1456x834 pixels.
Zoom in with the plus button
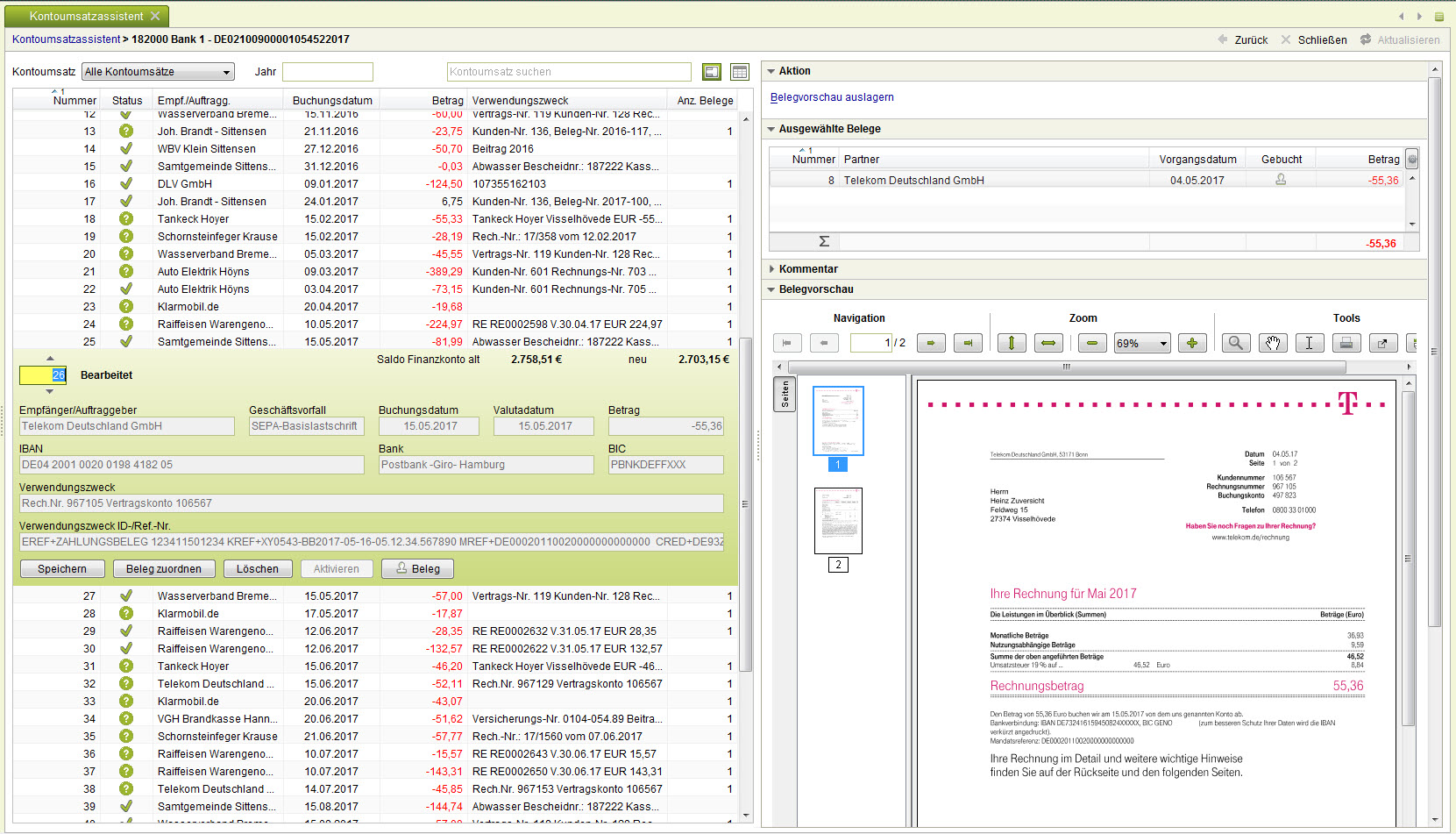click(x=1192, y=343)
